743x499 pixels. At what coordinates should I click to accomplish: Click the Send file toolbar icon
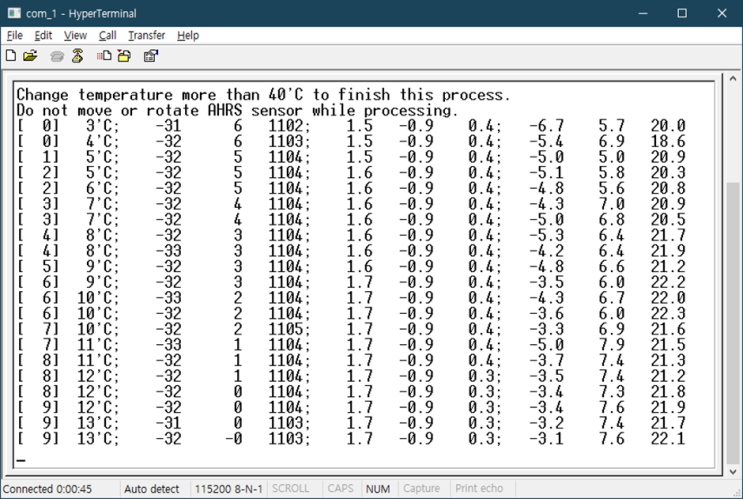104,56
